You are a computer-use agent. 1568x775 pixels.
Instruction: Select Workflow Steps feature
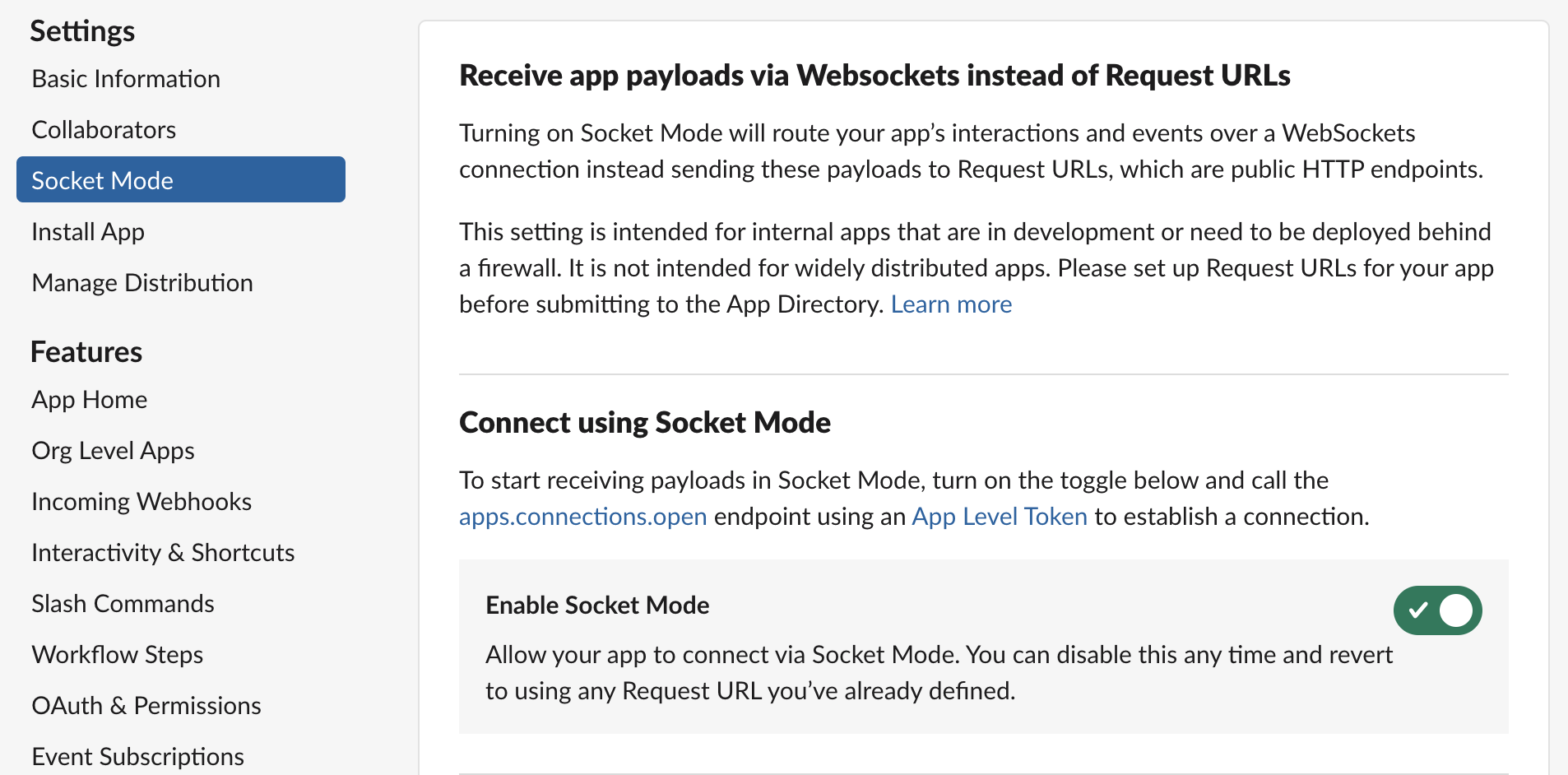pos(117,654)
